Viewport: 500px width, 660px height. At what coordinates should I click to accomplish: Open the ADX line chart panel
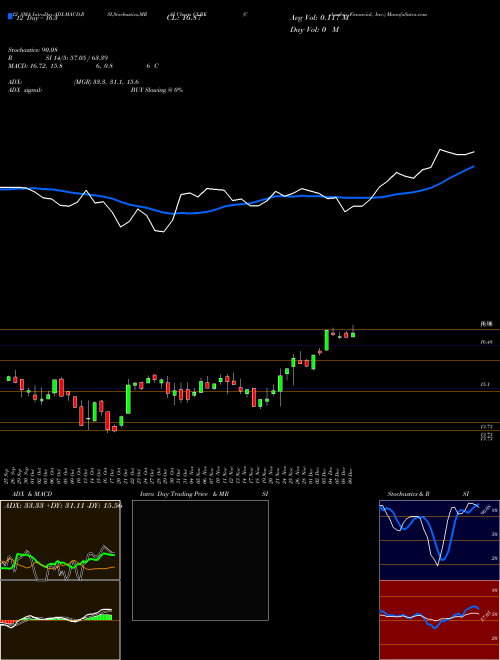pos(60,540)
